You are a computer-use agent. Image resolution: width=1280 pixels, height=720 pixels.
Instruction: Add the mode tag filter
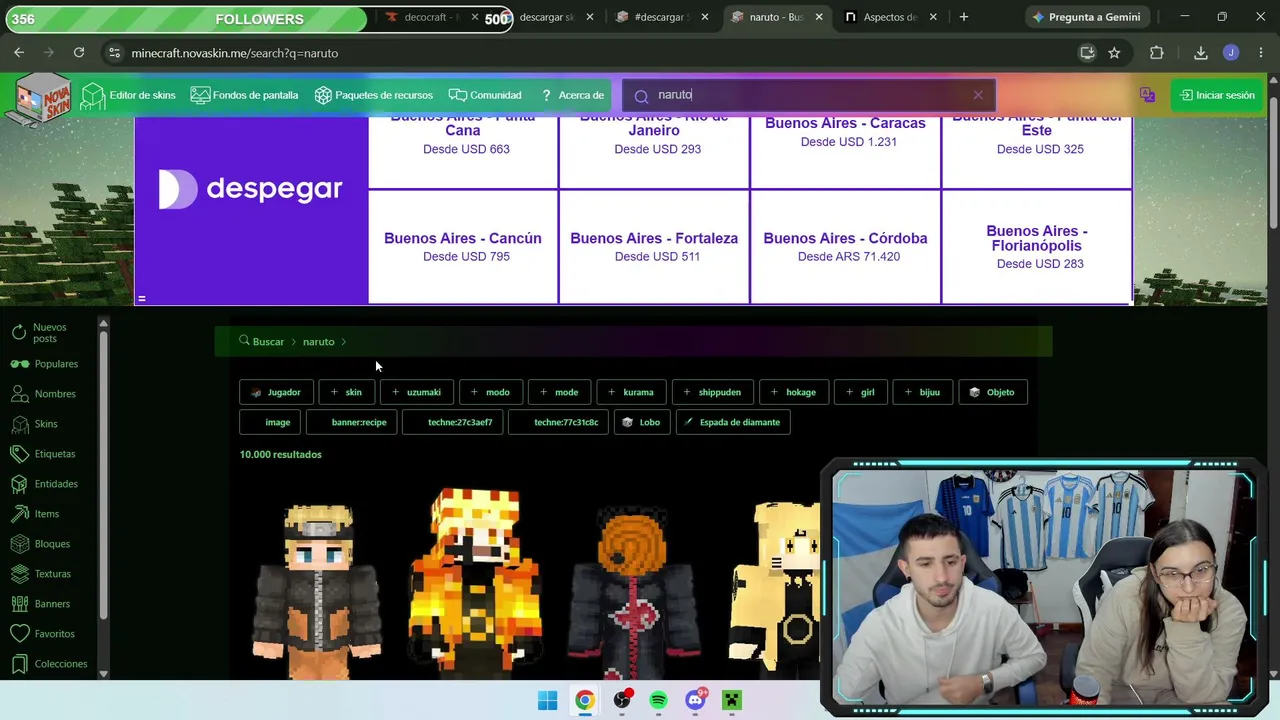pyautogui.click(x=559, y=392)
